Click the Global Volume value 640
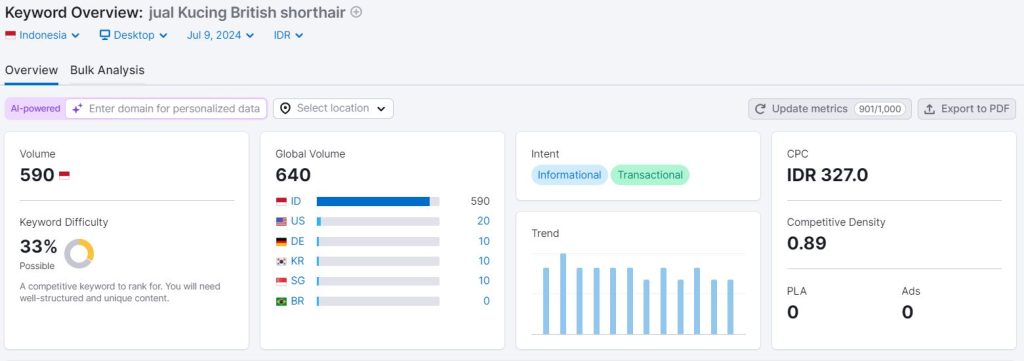Screen dimensions: 1024x361 (x=293, y=175)
